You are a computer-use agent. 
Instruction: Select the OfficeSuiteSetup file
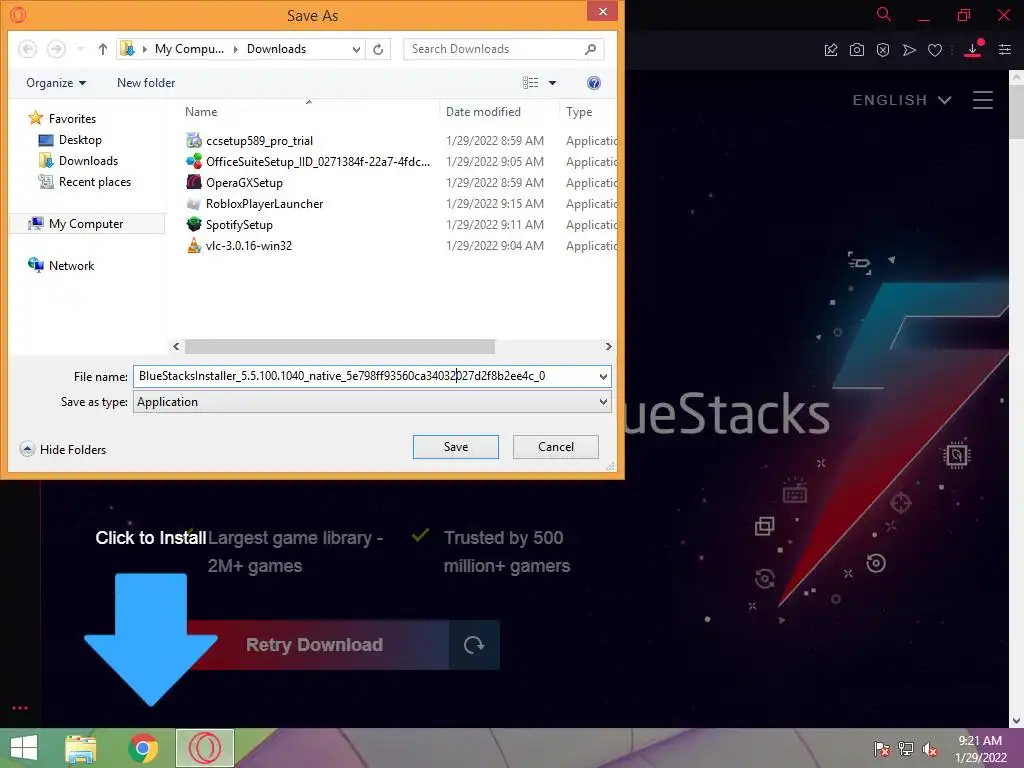click(x=317, y=162)
